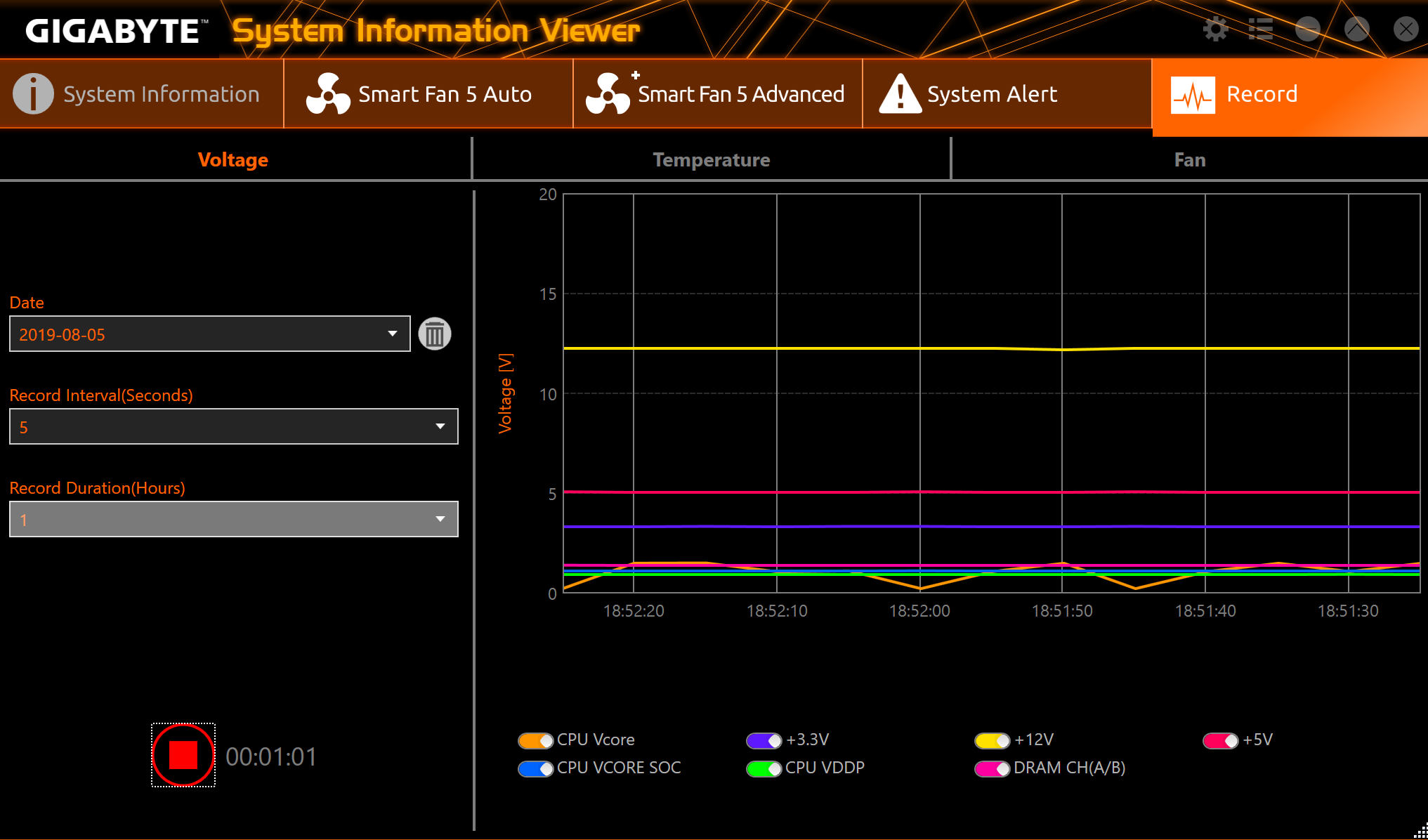Open settings gear in title bar
This screenshot has height=840, width=1428.
[x=1215, y=29]
